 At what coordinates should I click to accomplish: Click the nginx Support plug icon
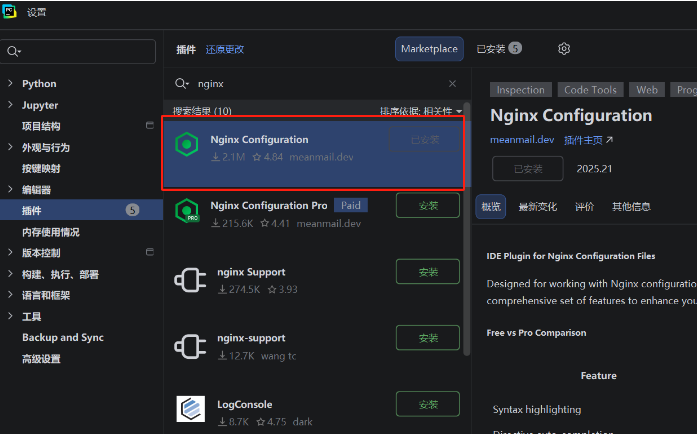pos(190,280)
